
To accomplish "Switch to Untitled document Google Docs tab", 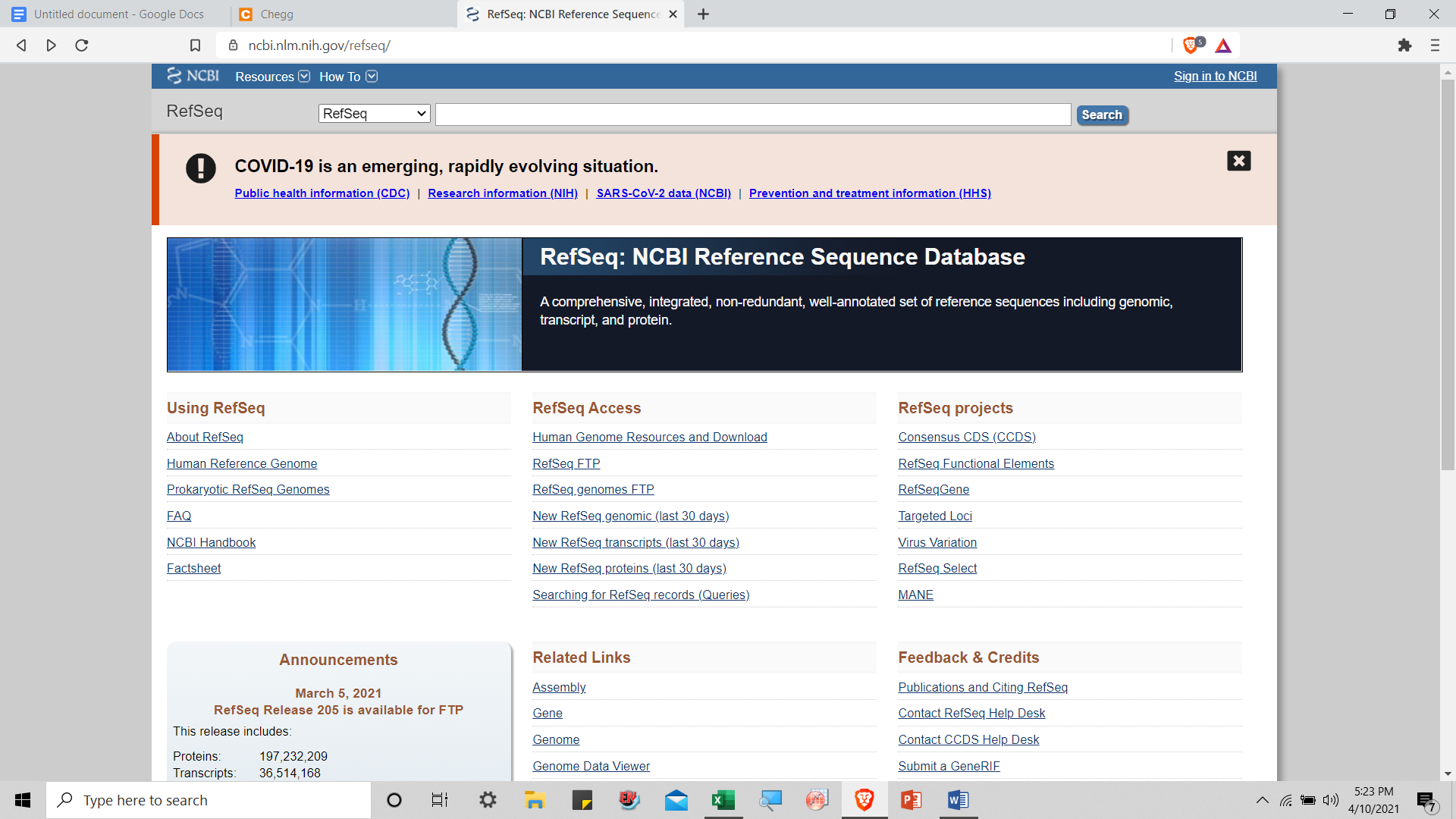I will click(x=118, y=14).
